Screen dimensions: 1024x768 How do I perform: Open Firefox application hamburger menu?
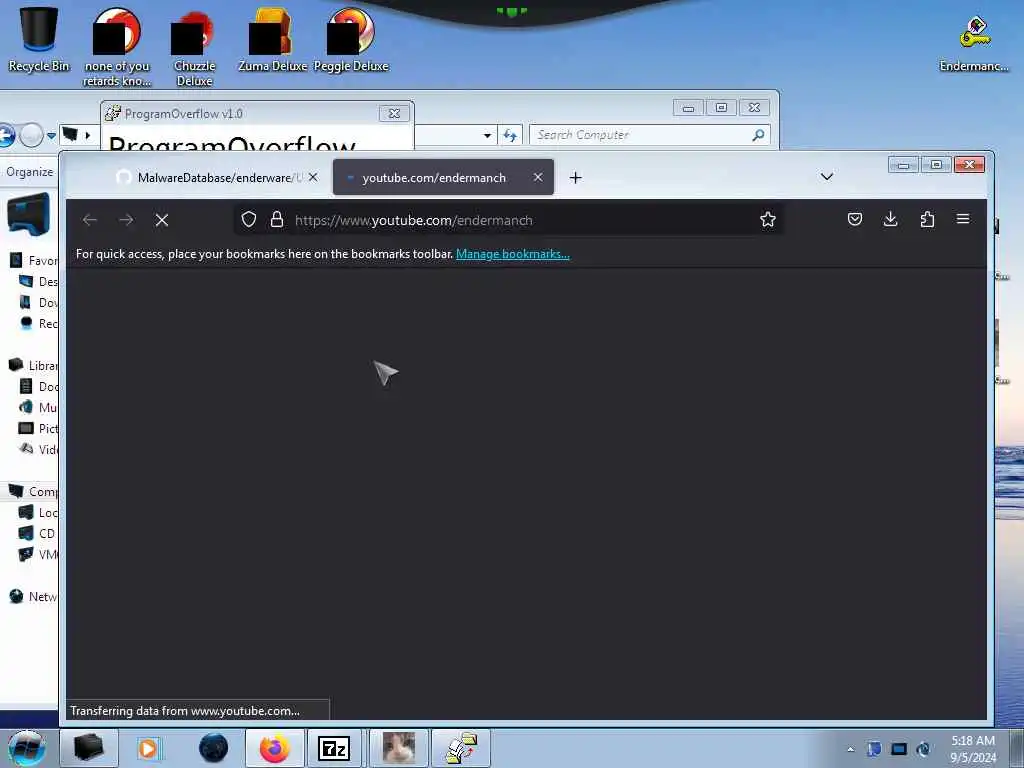click(963, 219)
